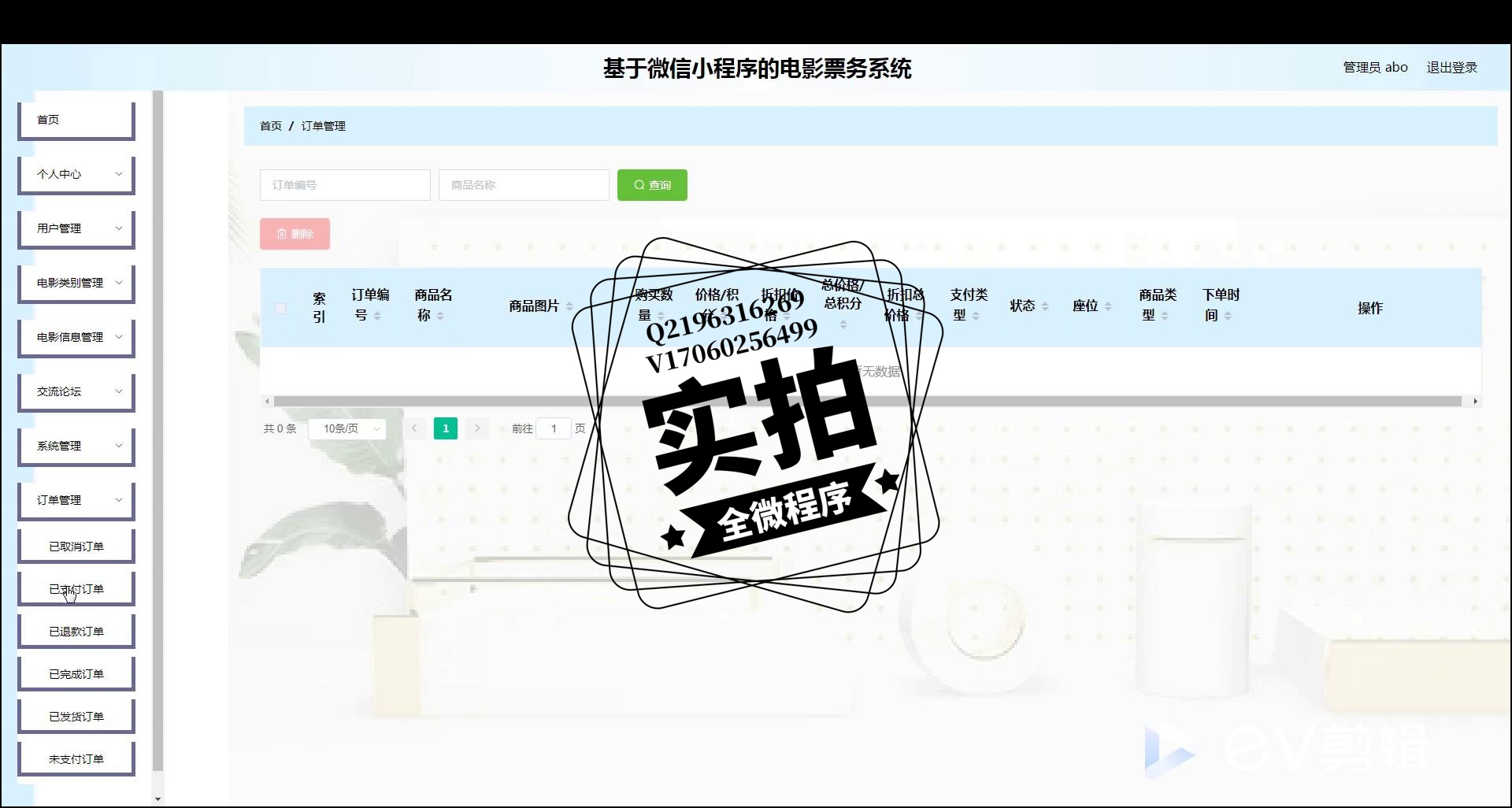Sort by 状态 column arrows
The width and height of the screenshot is (1512, 808).
click(1045, 306)
